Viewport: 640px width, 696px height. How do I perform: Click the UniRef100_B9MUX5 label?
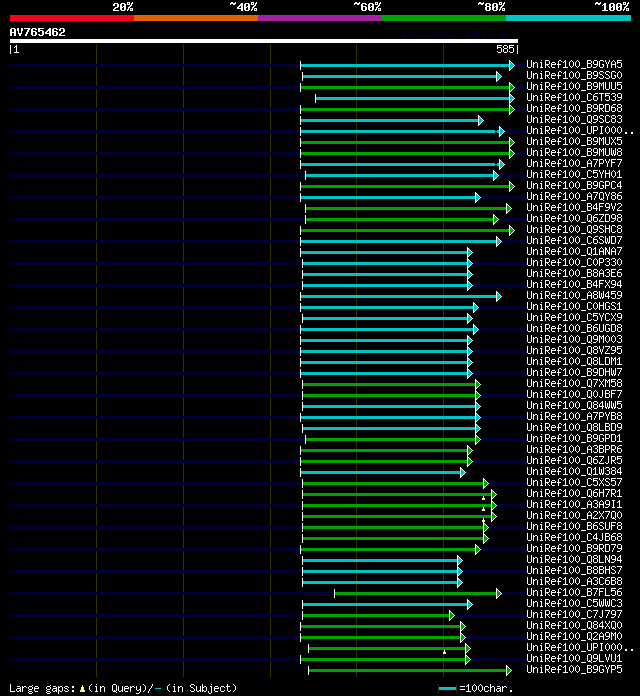(574, 142)
